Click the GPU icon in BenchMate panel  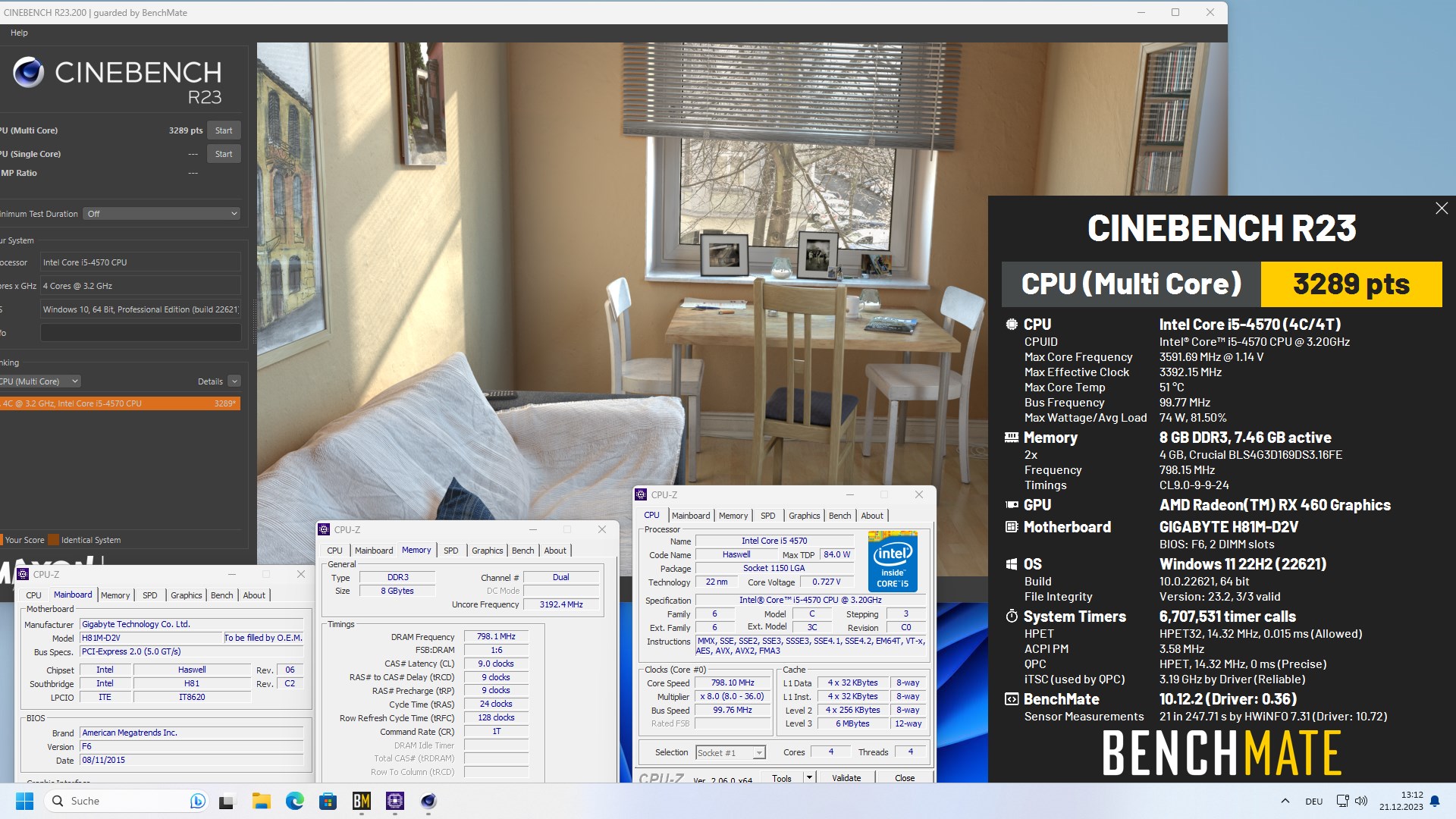[1012, 505]
